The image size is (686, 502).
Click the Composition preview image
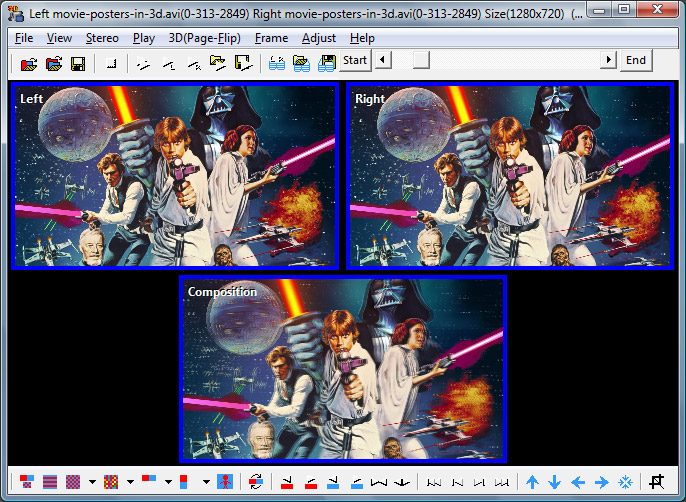(343, 369)
